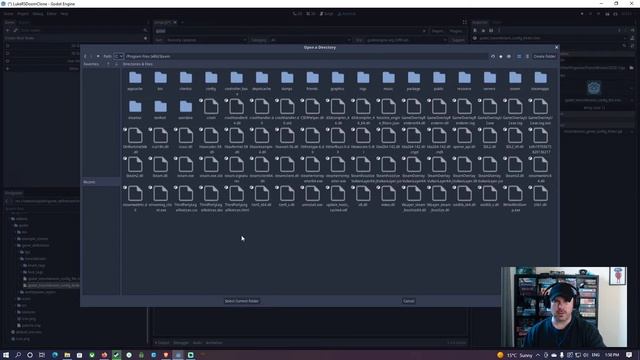Screen dimensions: 640x360
Task: Open Debug menu in Godot window
Action: point(38,14)
